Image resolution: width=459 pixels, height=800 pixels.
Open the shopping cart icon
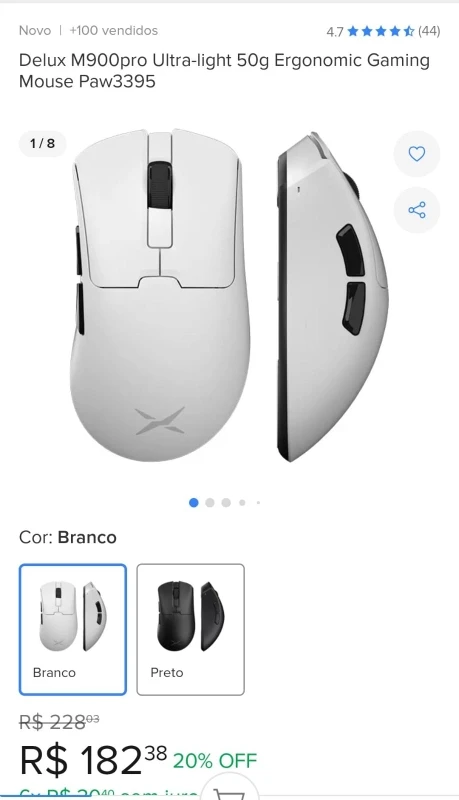pos(229,793)
